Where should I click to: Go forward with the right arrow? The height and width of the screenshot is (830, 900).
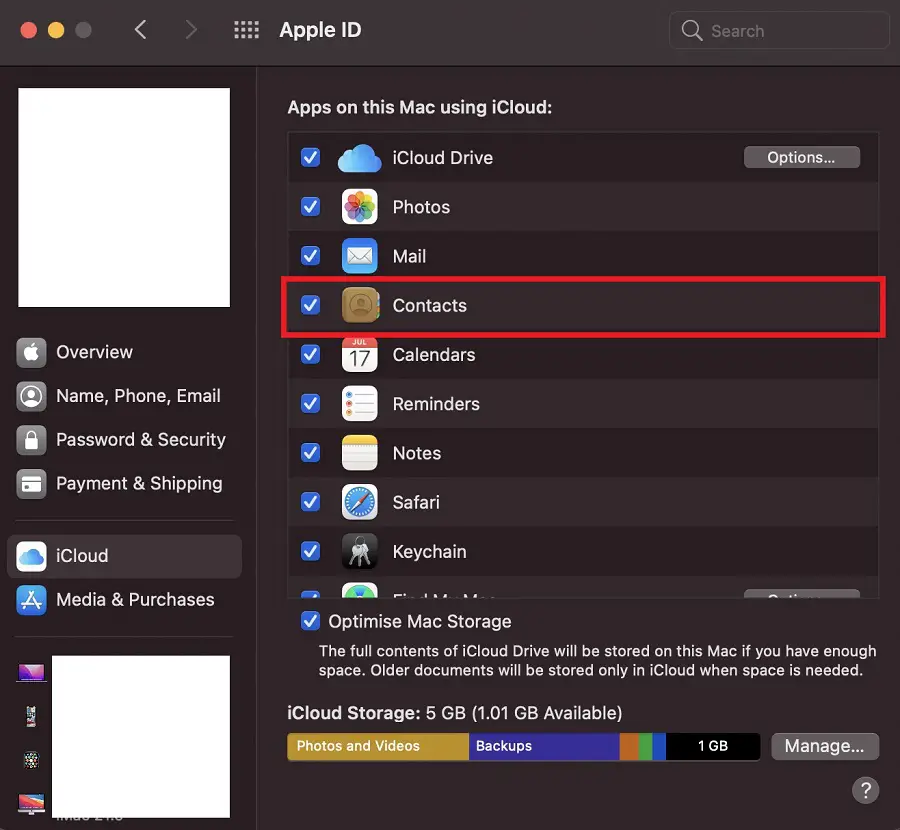pos(191,30)
